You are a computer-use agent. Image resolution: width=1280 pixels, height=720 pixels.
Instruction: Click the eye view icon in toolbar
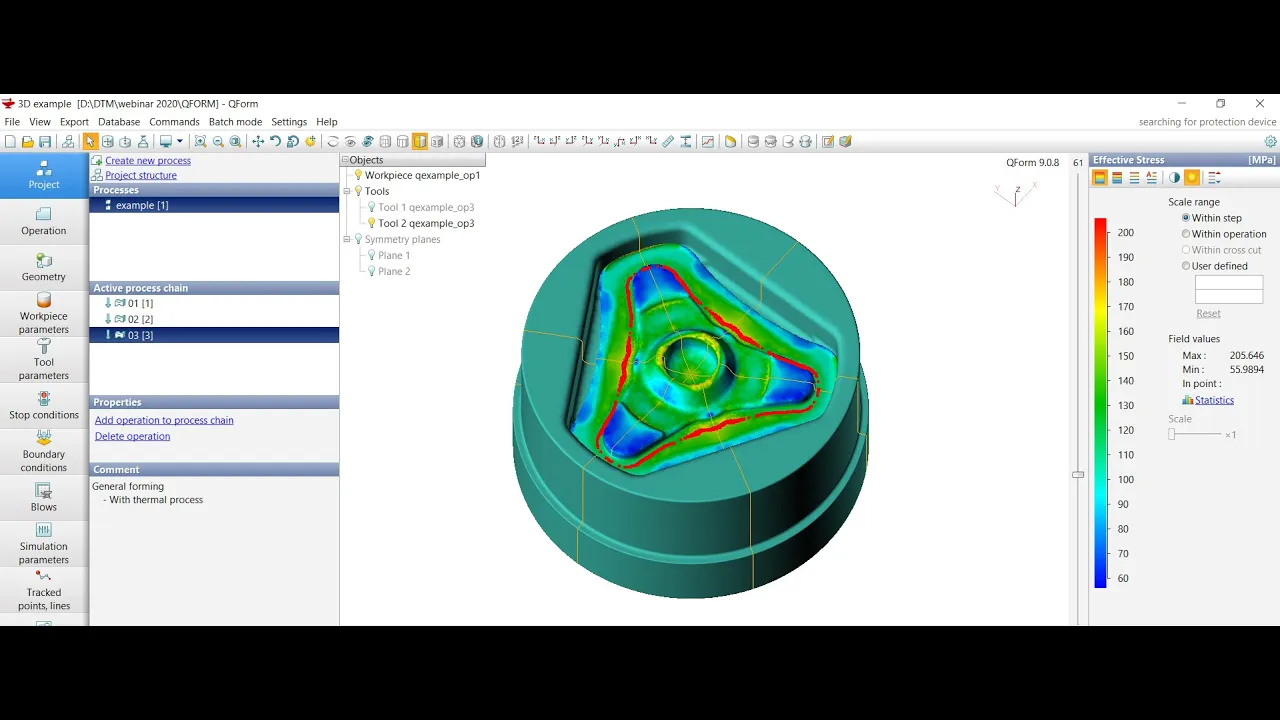click(350, 142)
